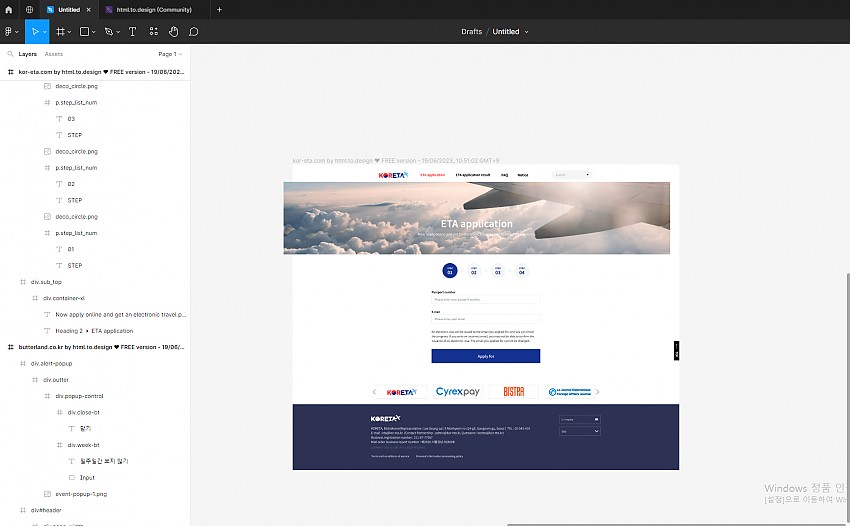Select the Move tool
Viewport: 850px width, 526px height.
pyautogui.click(x=33, y=31)
